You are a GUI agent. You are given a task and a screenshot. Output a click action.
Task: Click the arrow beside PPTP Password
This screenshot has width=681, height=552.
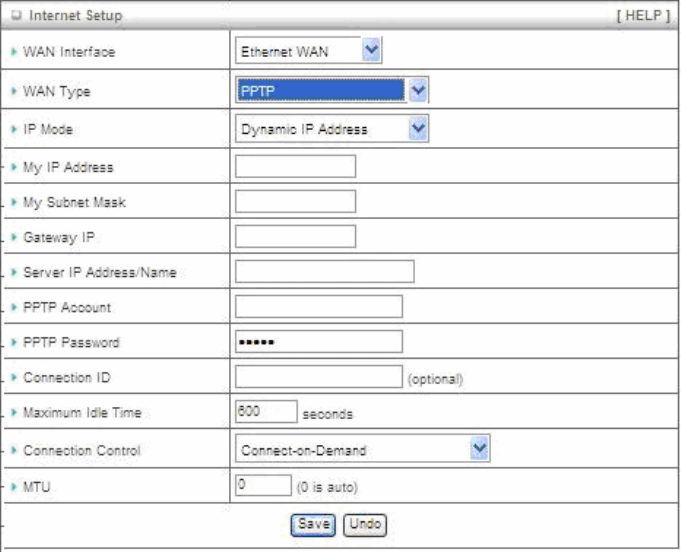pos(14,342)
